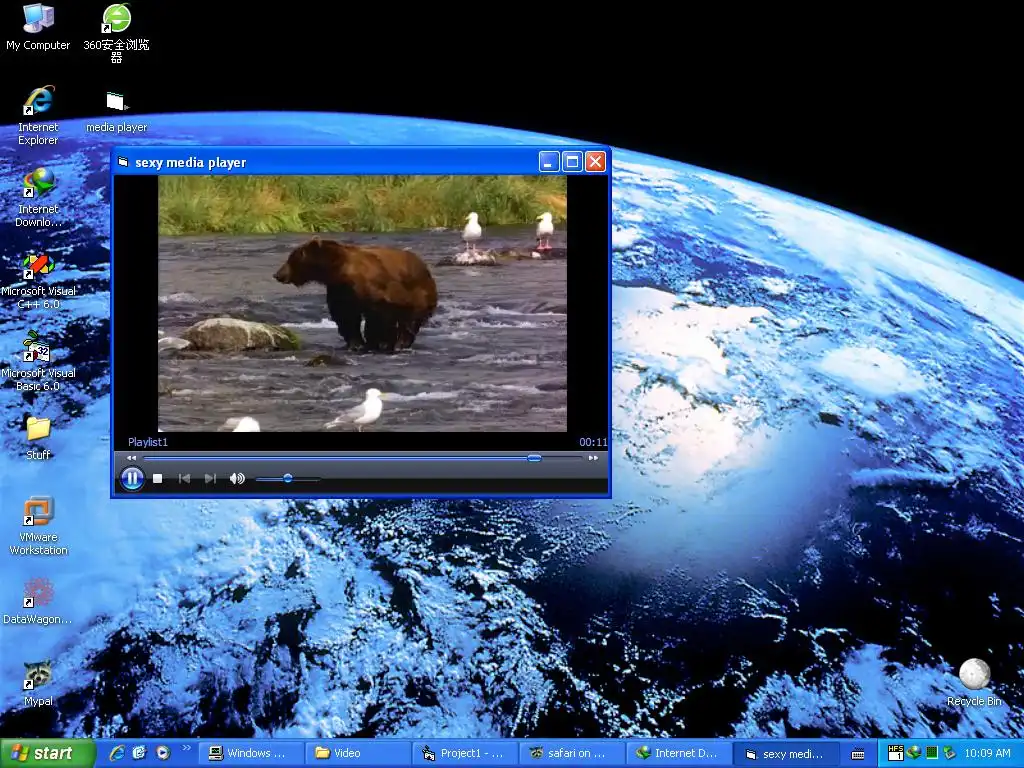Click the bear video frame in the player
Viewport: 1024px width, 768px height.
362,303
